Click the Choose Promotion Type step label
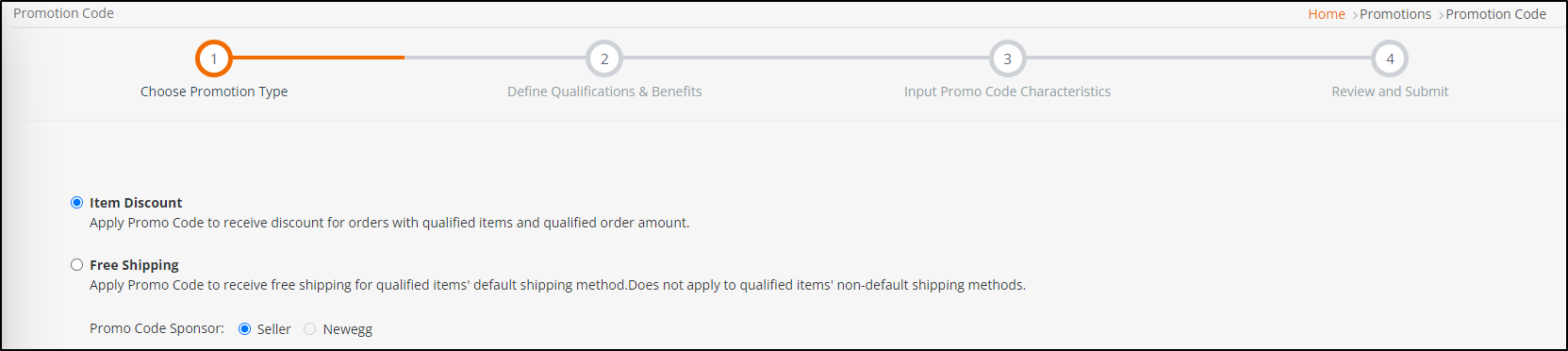The width and height of the screenshot is (1568, 351). pos(214,92)
